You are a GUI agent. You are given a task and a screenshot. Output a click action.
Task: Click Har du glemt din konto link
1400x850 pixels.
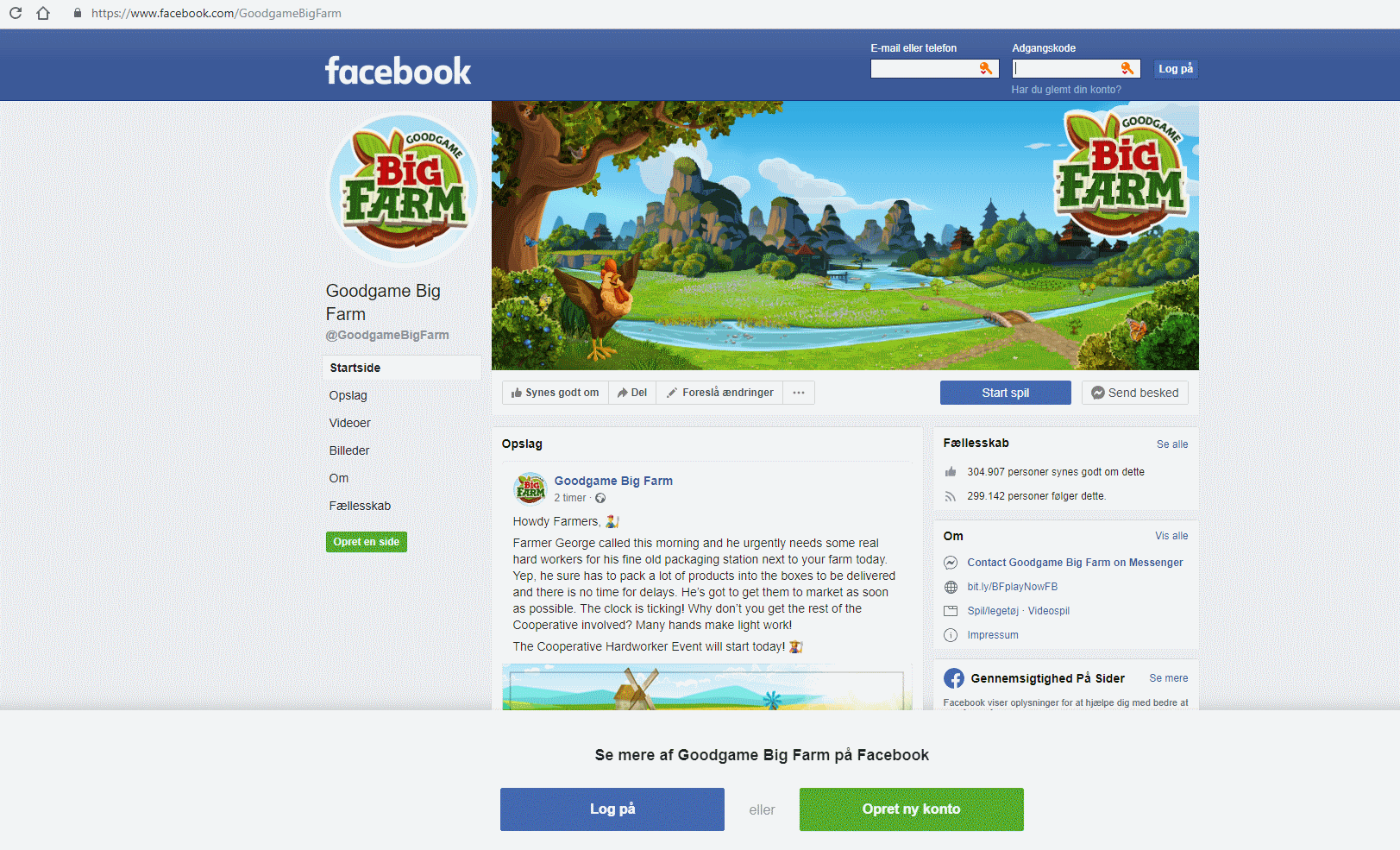(1066, 90)
